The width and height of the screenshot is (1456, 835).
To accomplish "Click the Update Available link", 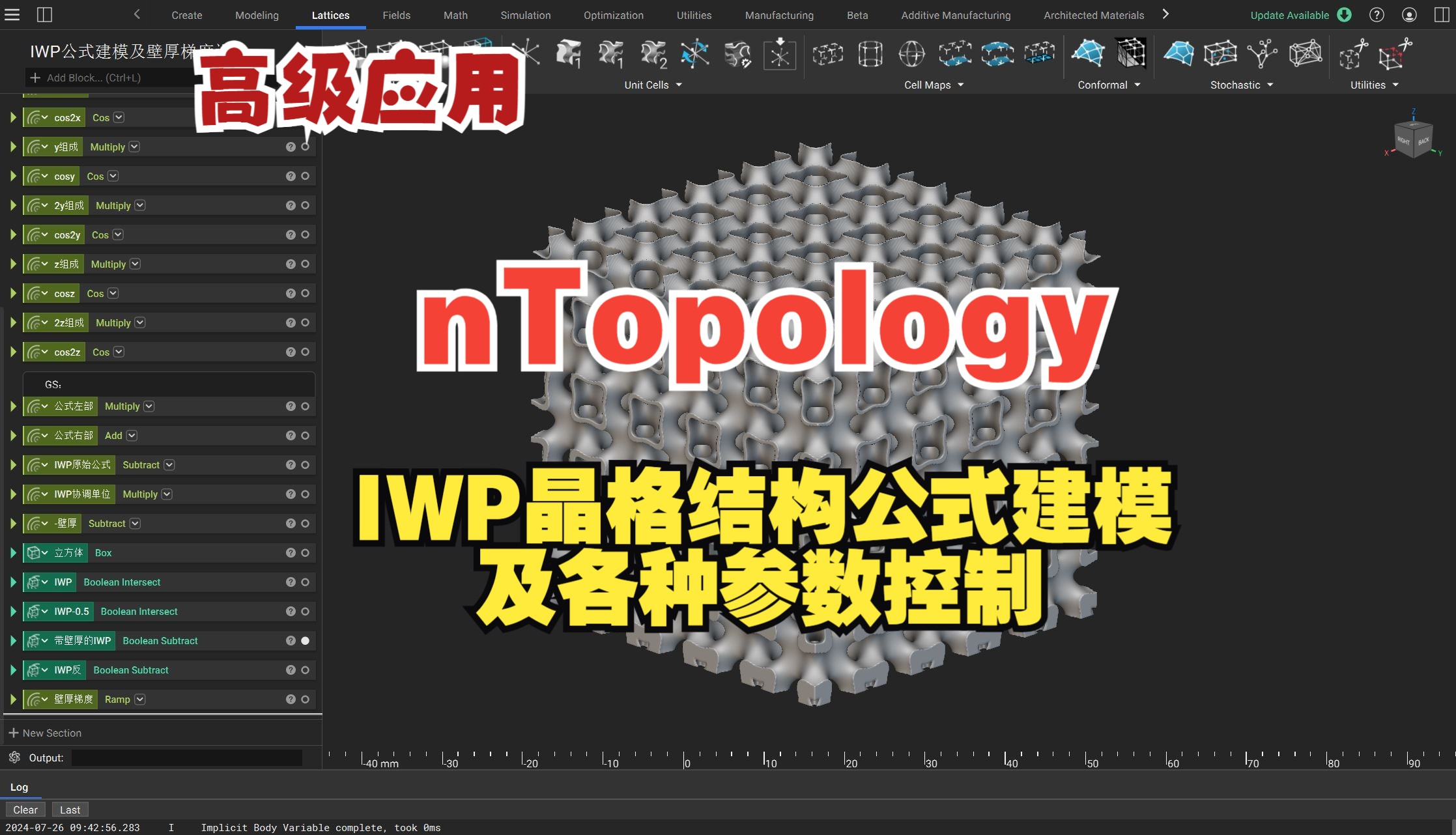I will (1289, 15).
